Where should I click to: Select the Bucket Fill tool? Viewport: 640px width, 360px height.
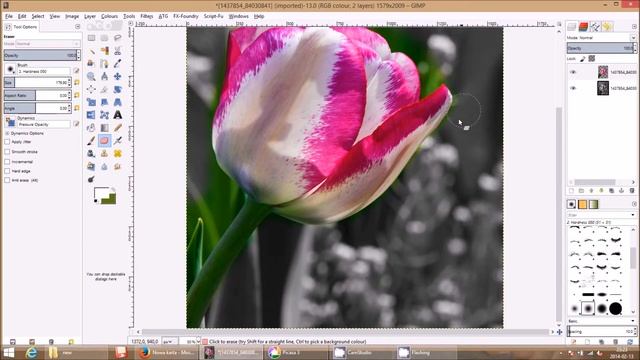[x=91, y=128]
